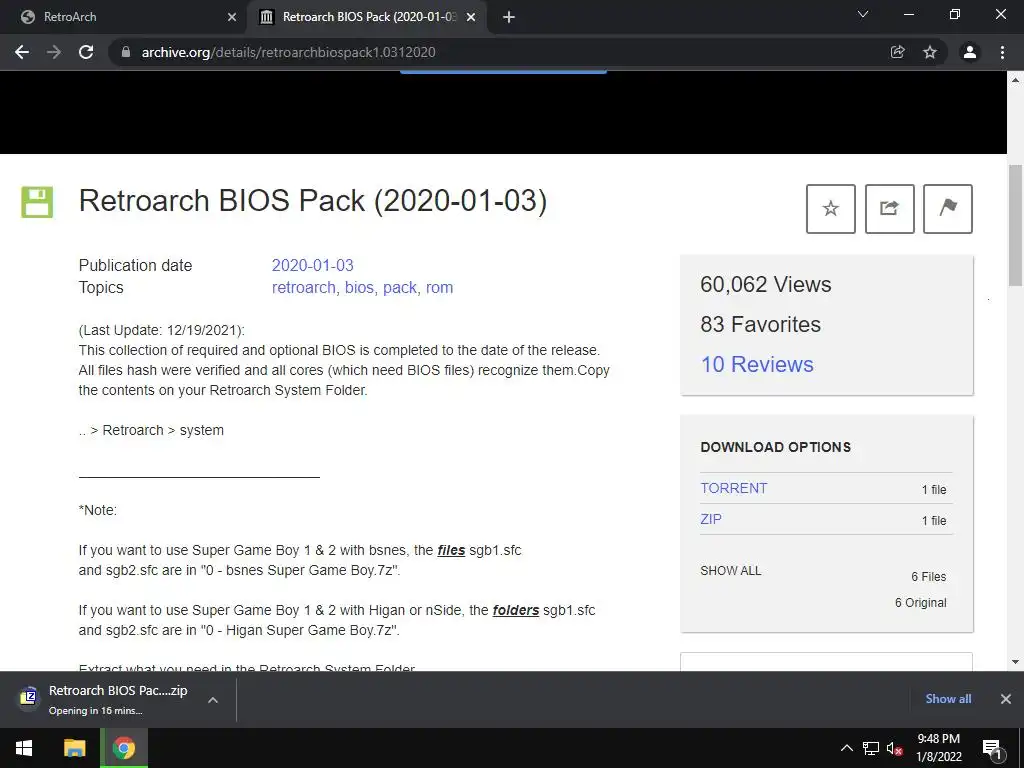Download the ZIP option
Image resolution: width=1024 pixels, height=768 pixels.
pos(711,519)
